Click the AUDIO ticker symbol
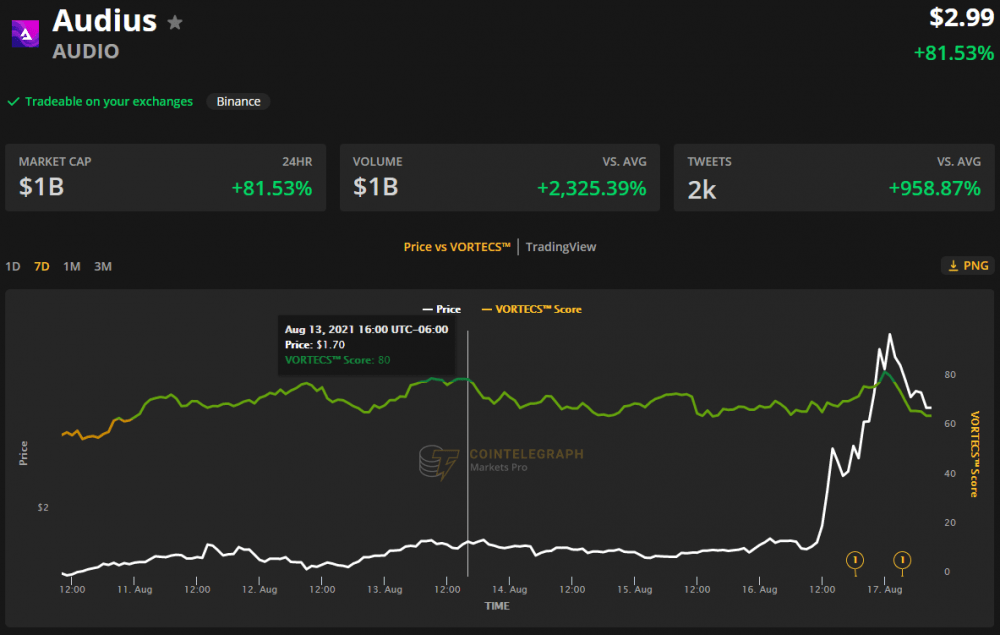This screenshot has width=1000, height=635. pos(85,52)
